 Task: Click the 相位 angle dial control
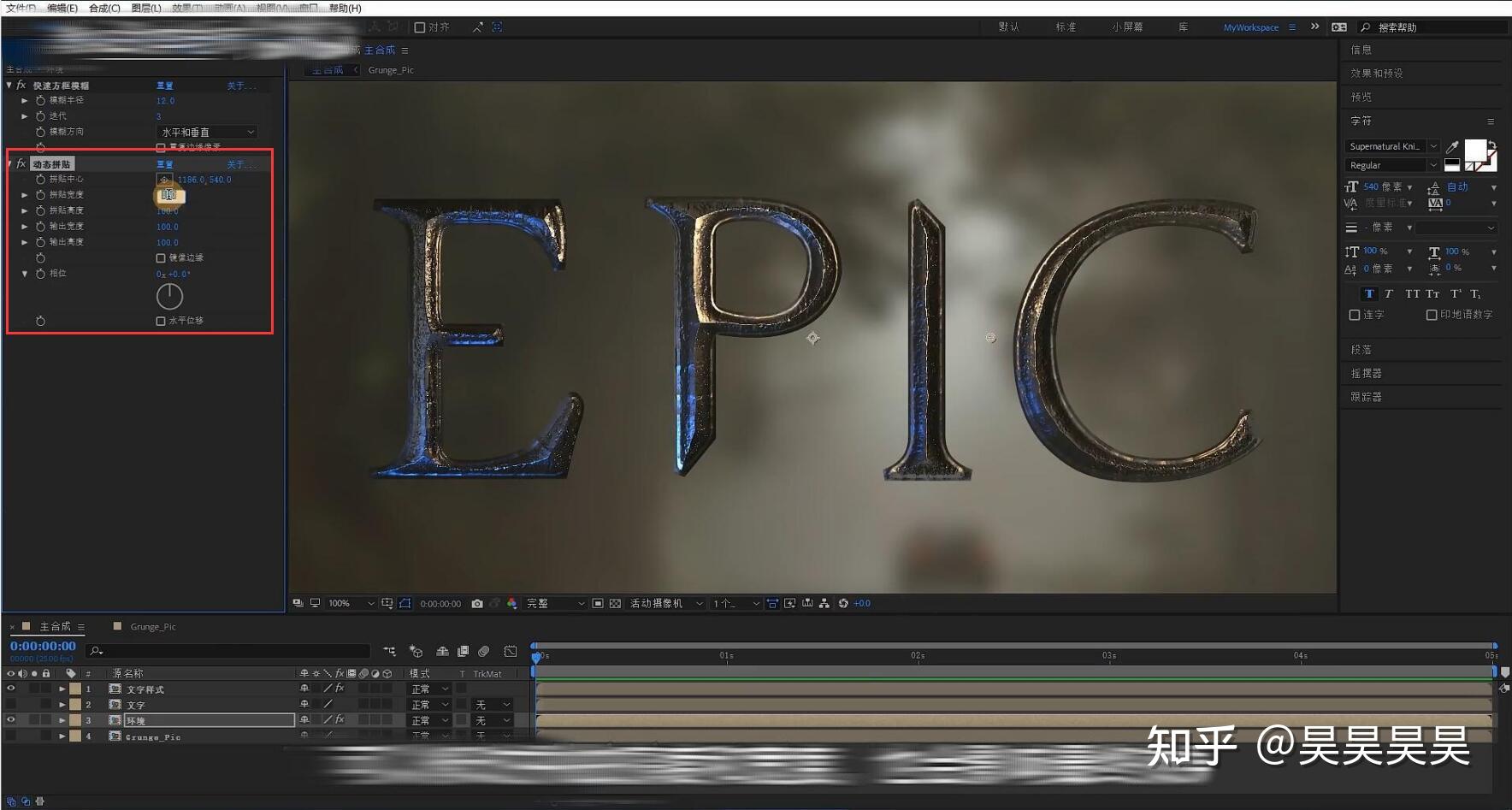coord(169,296)
